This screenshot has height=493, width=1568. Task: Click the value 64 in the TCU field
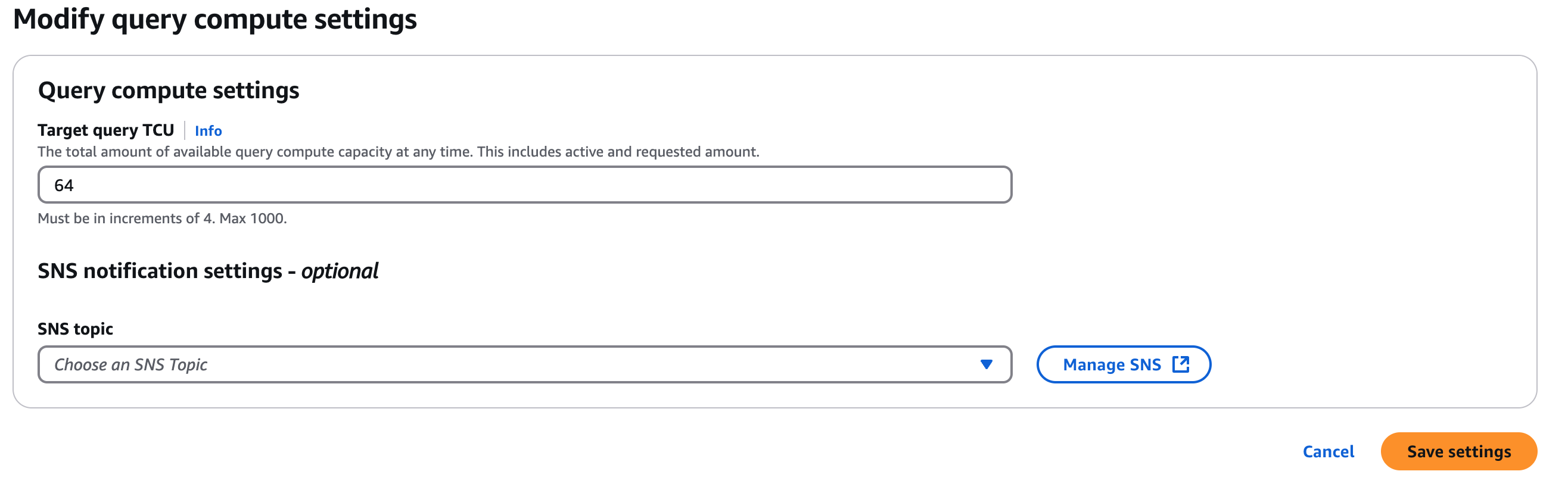(64, 186)
